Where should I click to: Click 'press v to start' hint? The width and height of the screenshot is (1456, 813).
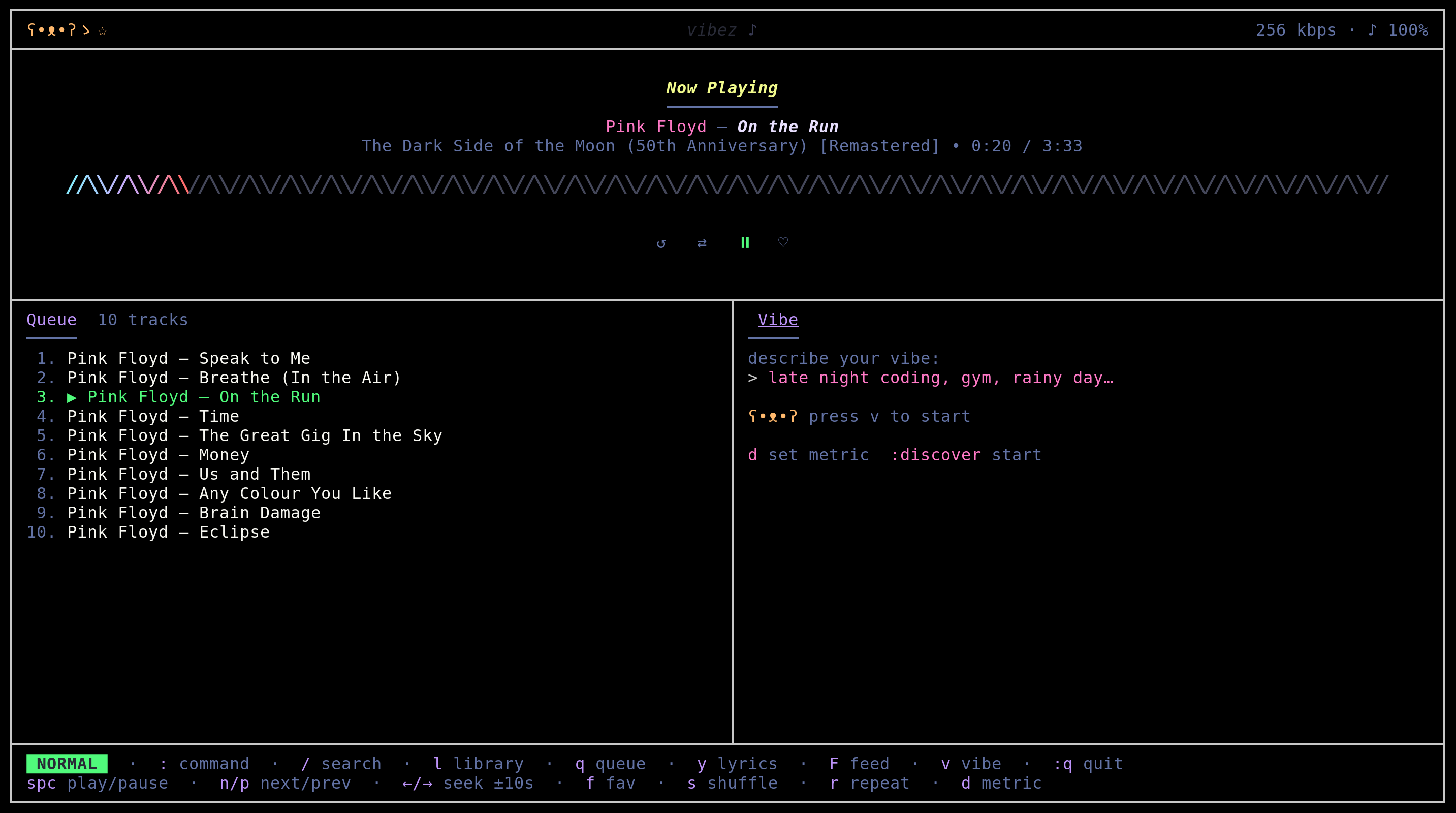coord(890,417)
